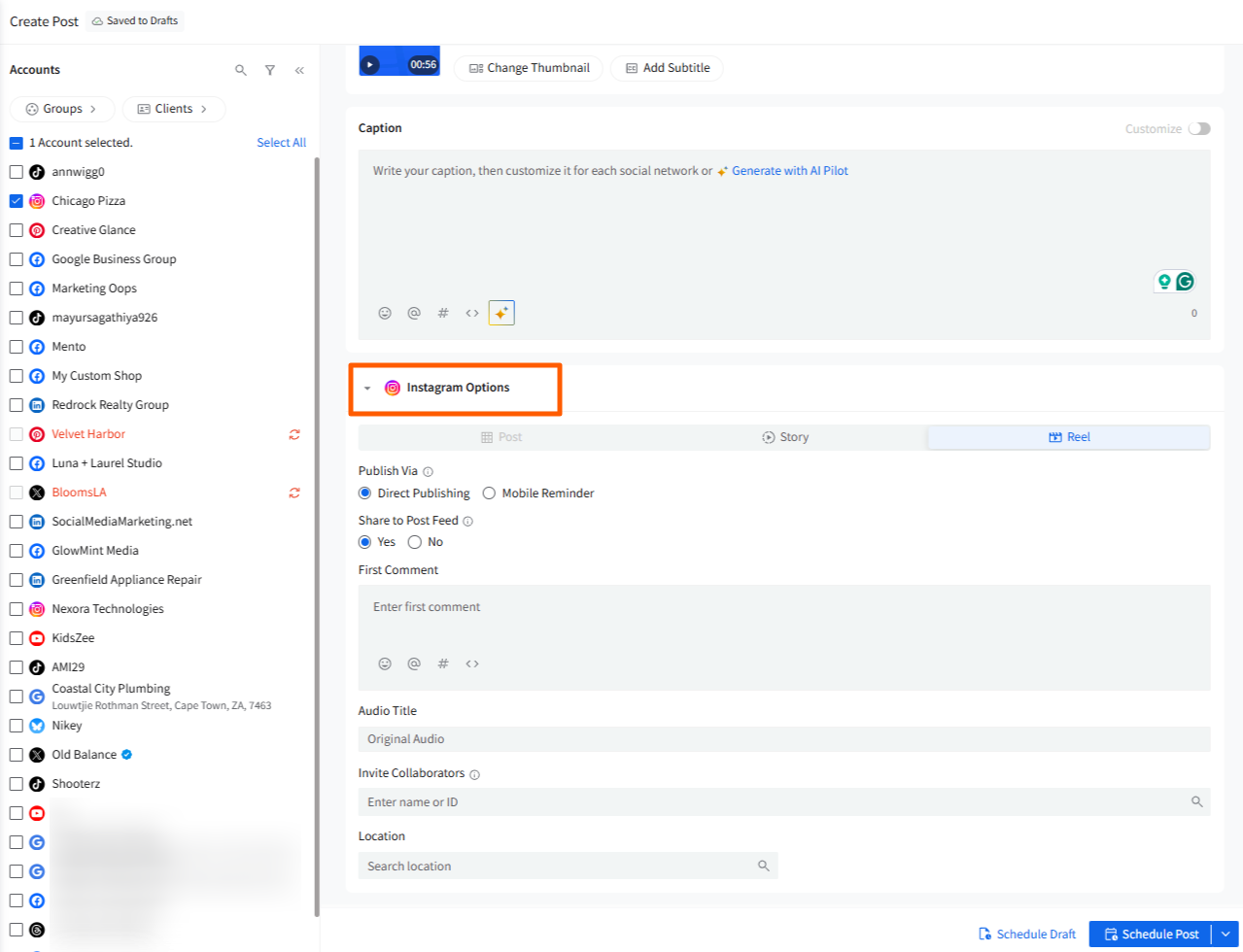Select Yes for Share to Post Feed
This screenshot has width=1243, height=952.
pyautogui.click(x=365, y=542)
